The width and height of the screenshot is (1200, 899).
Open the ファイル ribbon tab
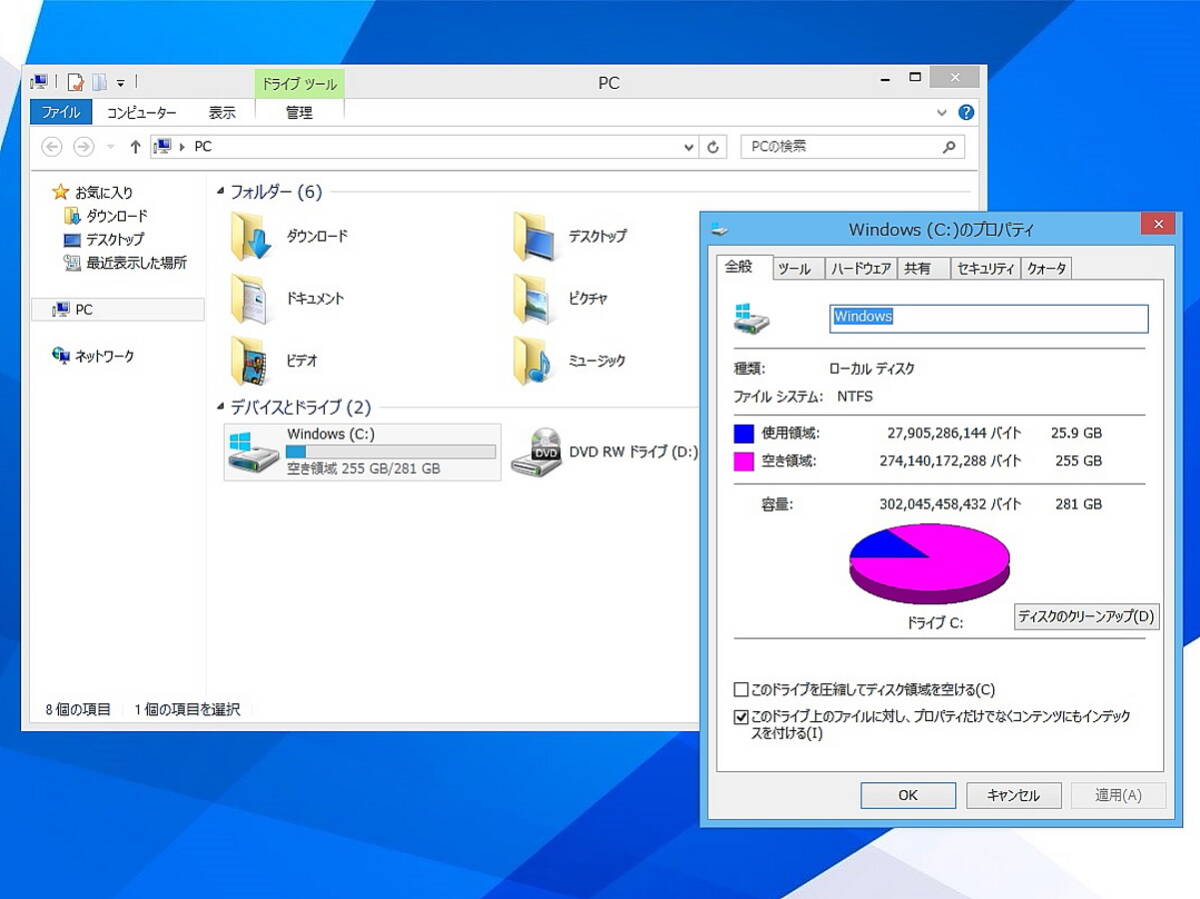coord(61,113)
